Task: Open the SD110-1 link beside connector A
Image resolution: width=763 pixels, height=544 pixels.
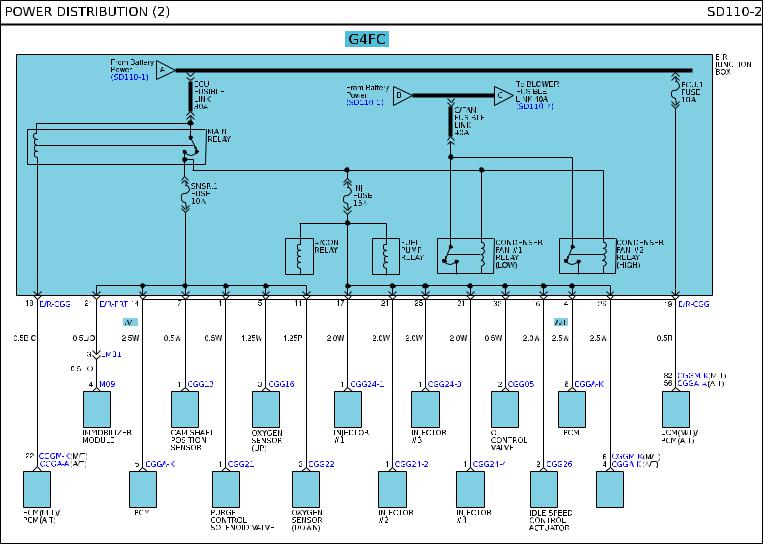Action: (x=129, y=77)
